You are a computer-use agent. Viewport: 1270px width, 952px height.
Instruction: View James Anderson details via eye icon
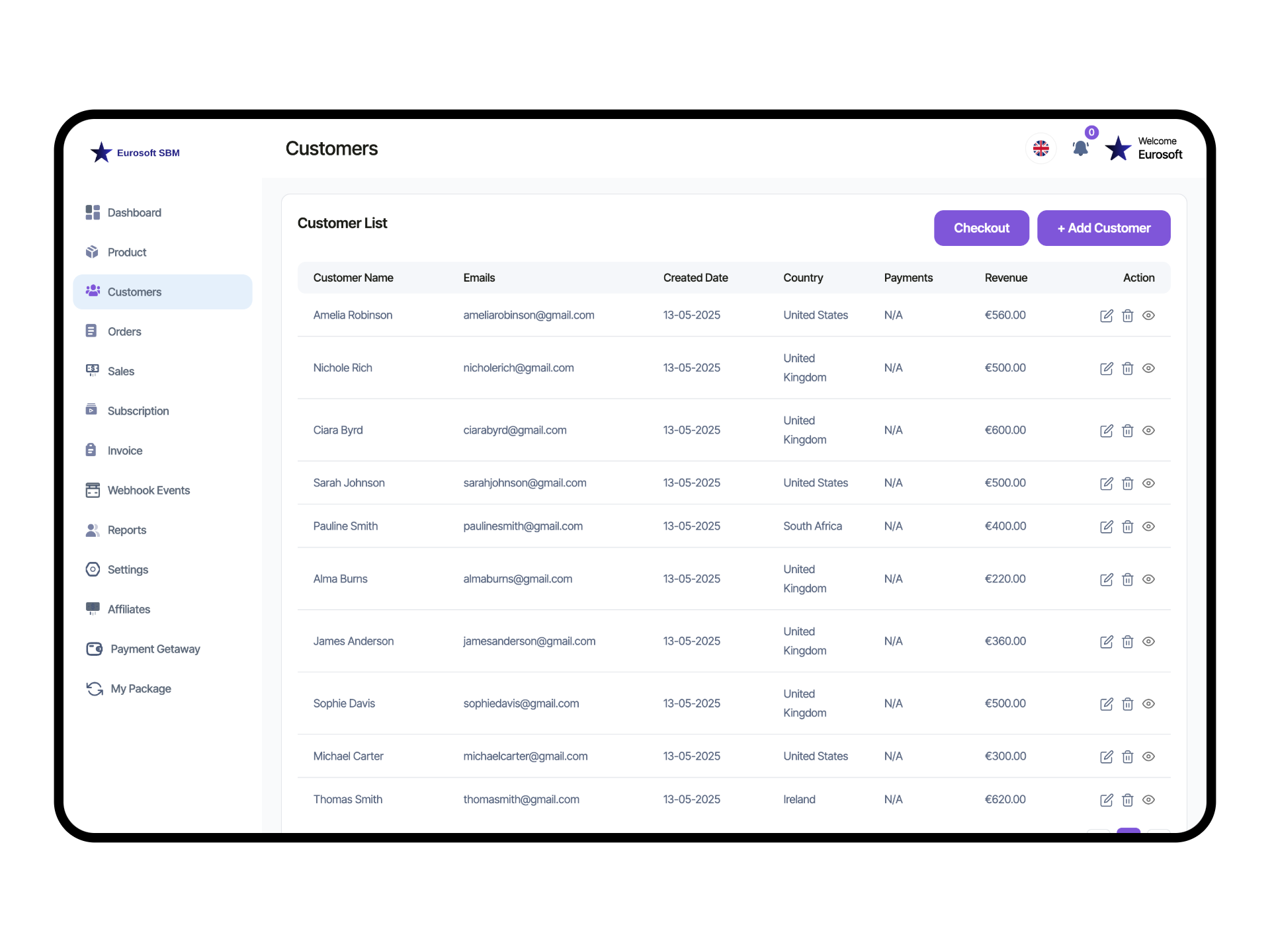click(x=1148, y=641)
